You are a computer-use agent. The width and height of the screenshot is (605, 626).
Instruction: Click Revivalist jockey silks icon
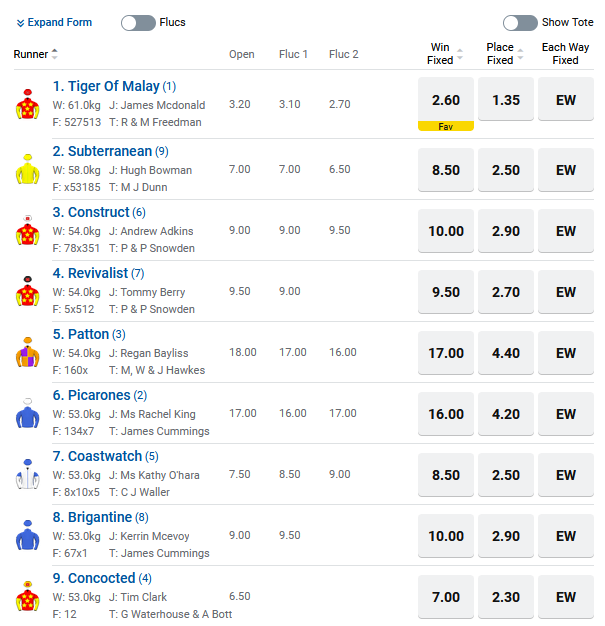tap(26, 292)
